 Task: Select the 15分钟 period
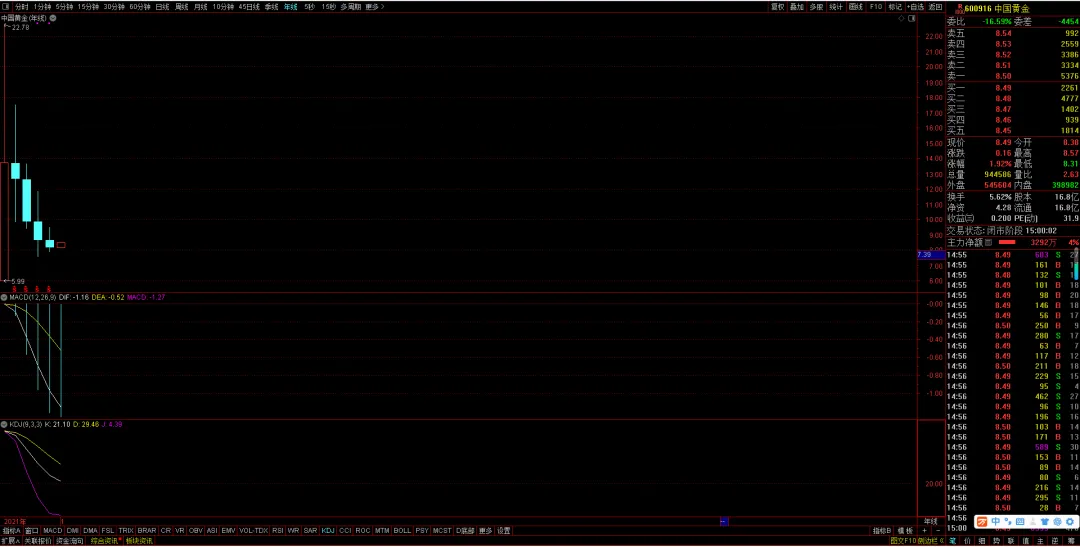point(88,6)
